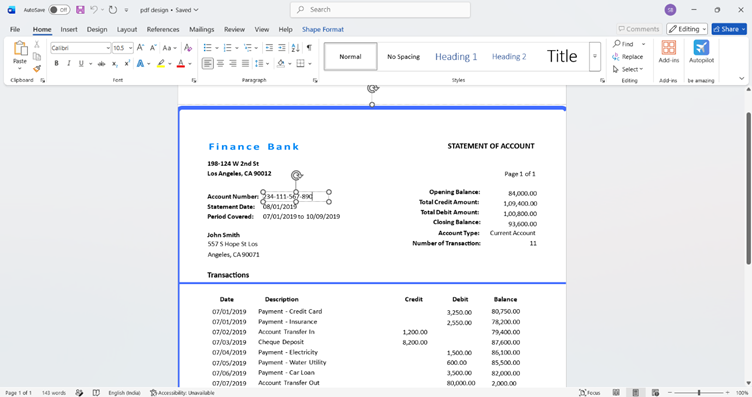Click the Share button
This screenshot has height=397, width=752.
(729, 29)
